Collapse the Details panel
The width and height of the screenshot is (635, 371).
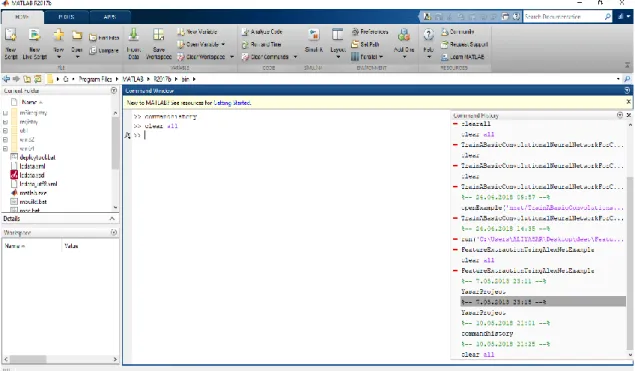112,219
